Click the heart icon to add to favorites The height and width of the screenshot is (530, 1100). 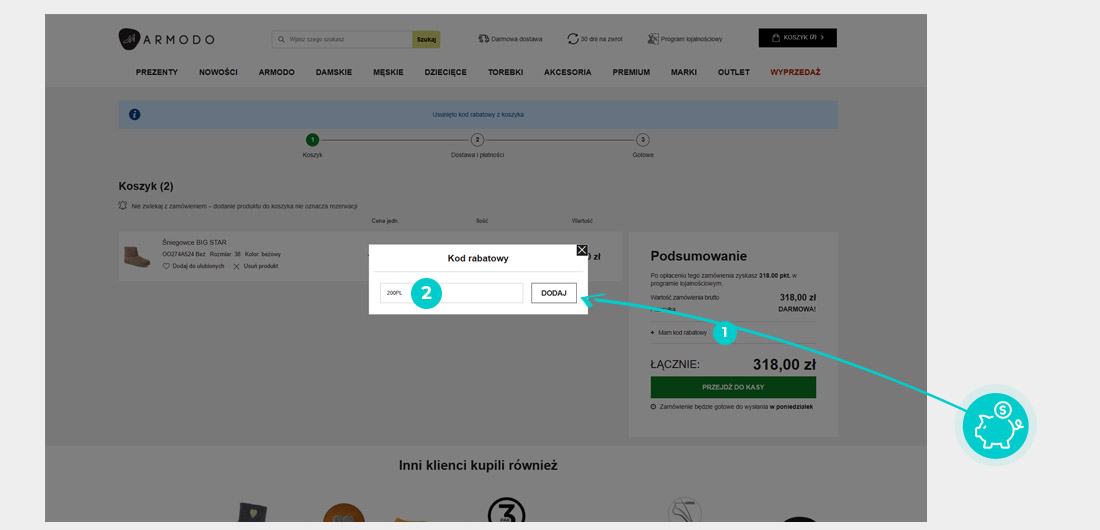tap(167, 266)
